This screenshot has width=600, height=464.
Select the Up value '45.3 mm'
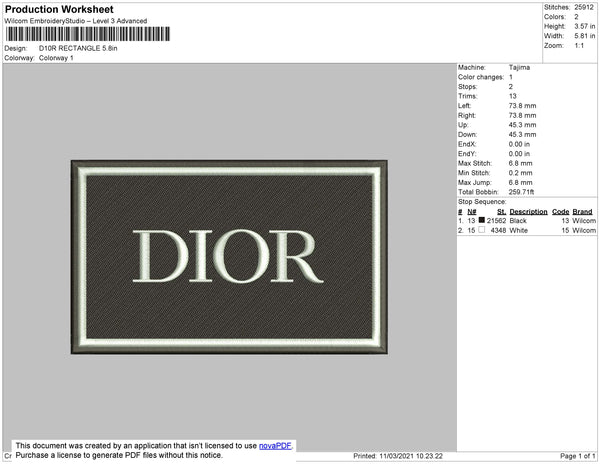(522, 125)
